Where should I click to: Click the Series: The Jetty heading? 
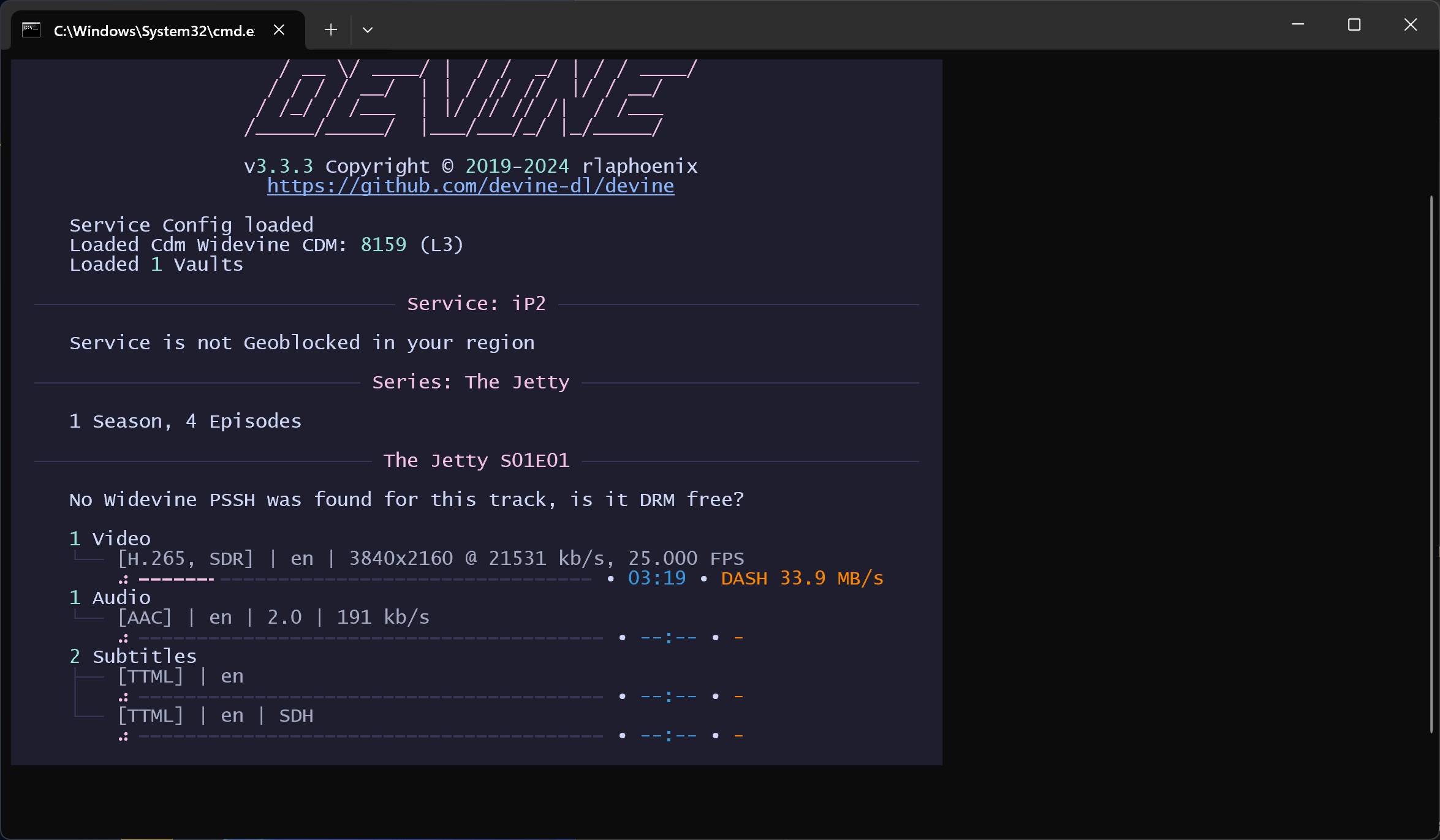[471, 382]
